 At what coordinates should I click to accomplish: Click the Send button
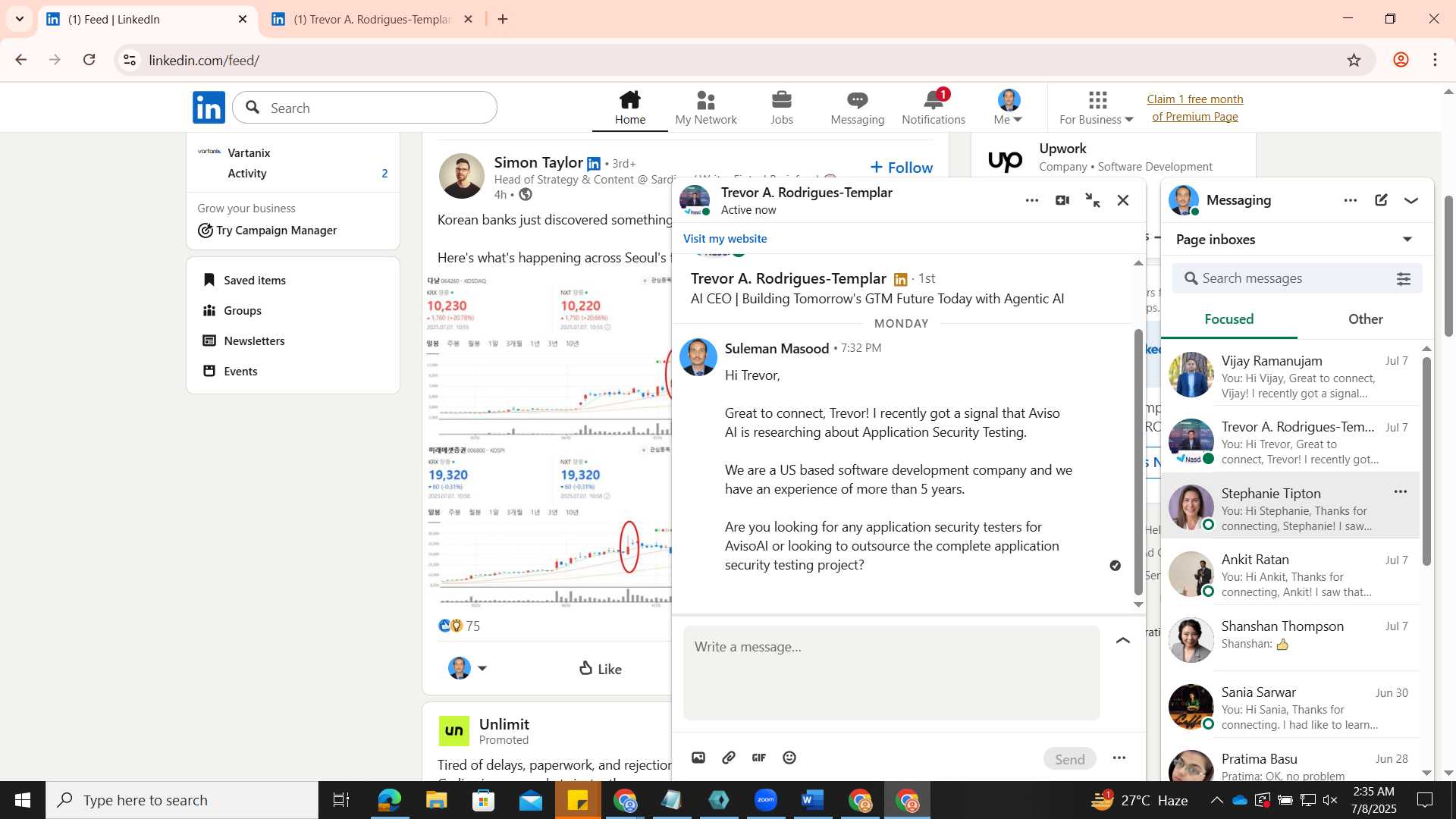[1070, 759]
